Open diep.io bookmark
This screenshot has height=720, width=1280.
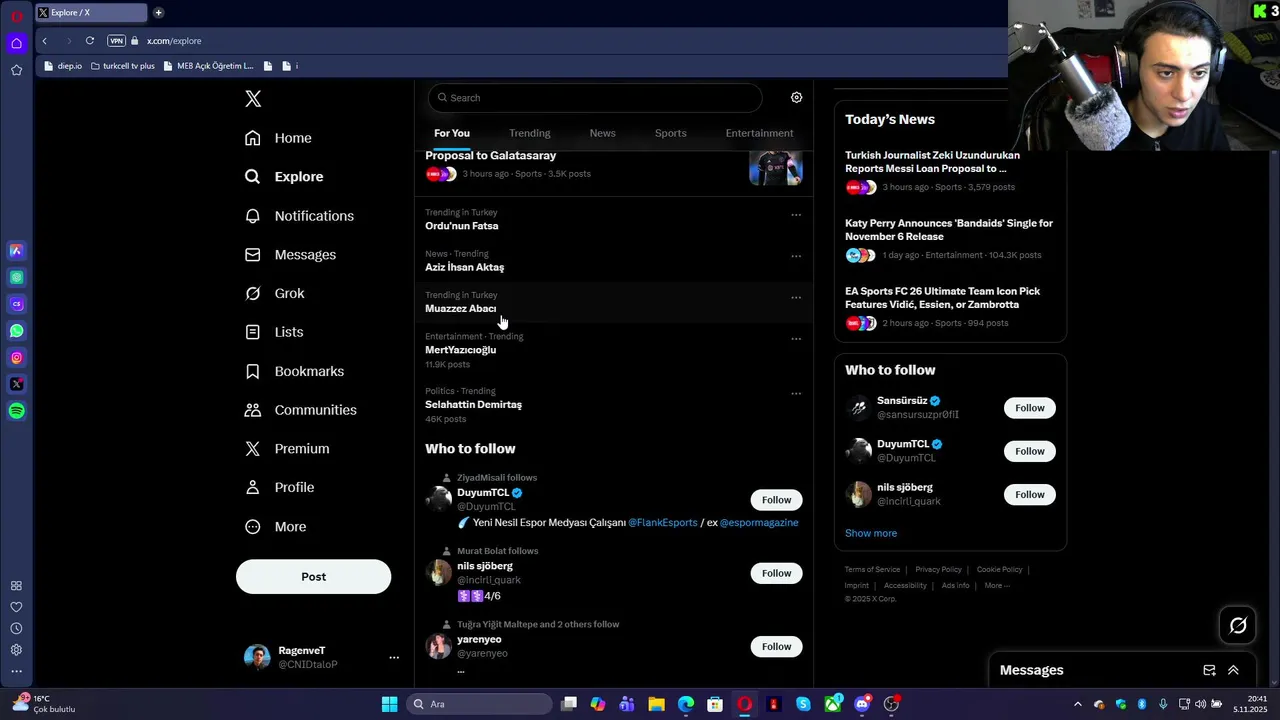[x=63, y=66]
